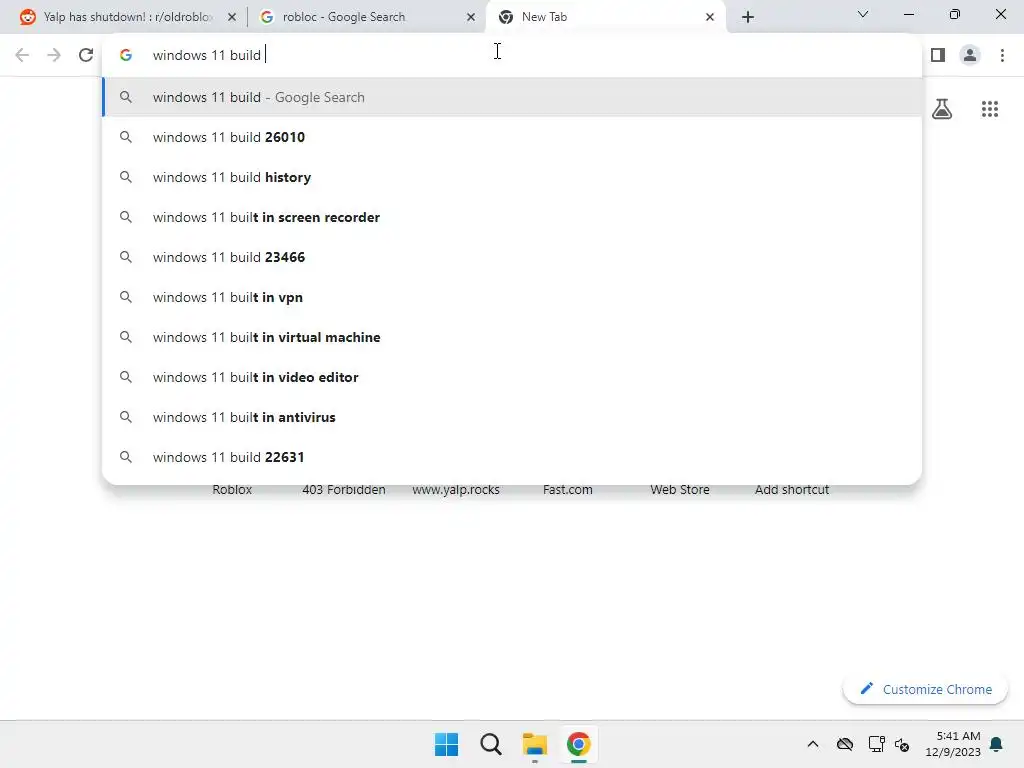Open Search Labs flask icon

point(942,109)
